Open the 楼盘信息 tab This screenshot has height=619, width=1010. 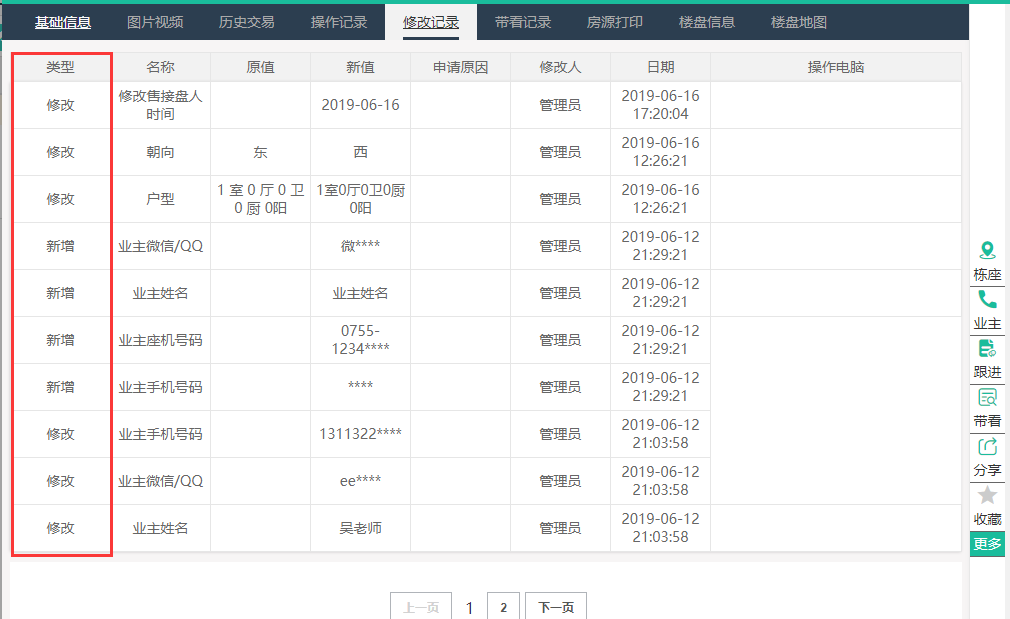click(707, 22)
